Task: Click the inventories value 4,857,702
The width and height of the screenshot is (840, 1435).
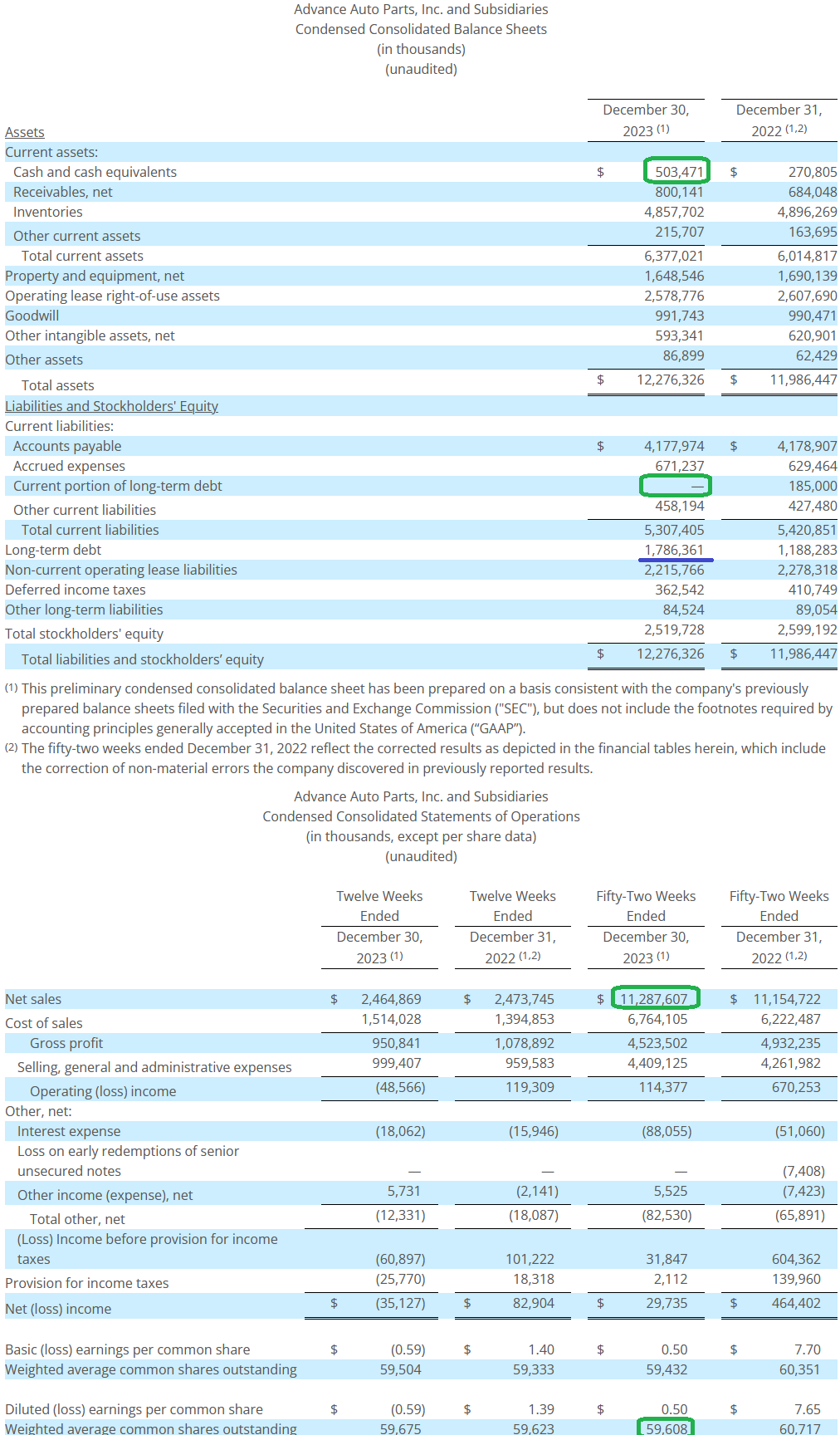Action: (x=674, y=212)
